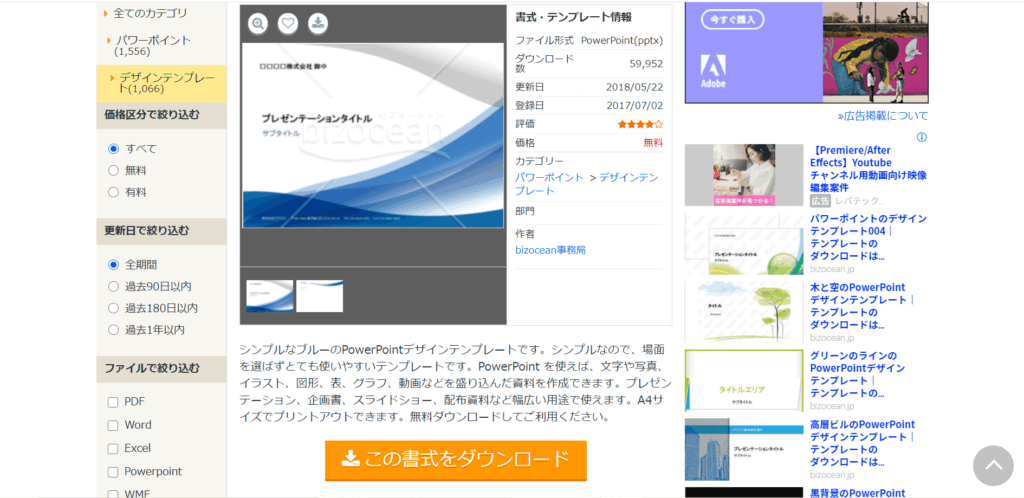Viewport: 1024px width, 498px height.
Task: Check the Powerpoint file filter
Action: point(113,472)
